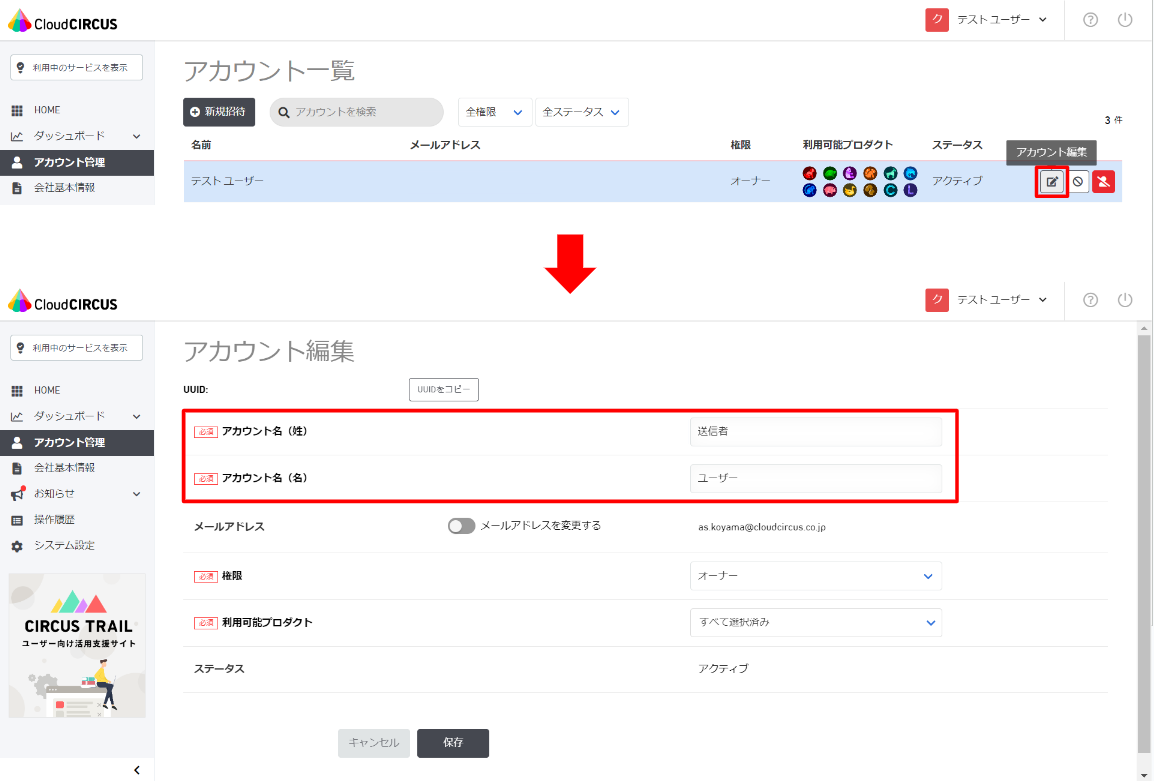This screenshot has height=781, width=1154.
Task: Click the red delete-user icon in テスト ユーザー row
Action: (x=1103, y=182)
